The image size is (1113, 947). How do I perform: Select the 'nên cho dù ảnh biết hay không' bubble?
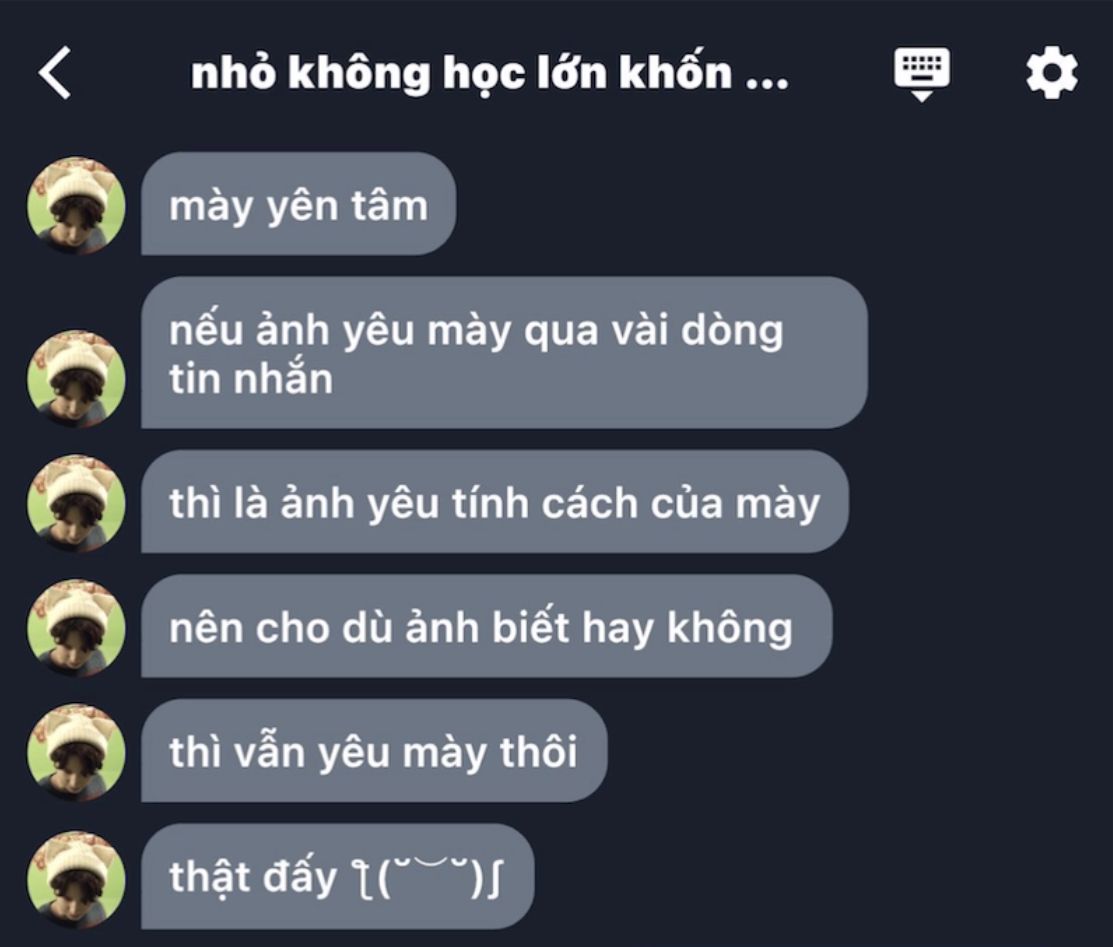[486, 626]
